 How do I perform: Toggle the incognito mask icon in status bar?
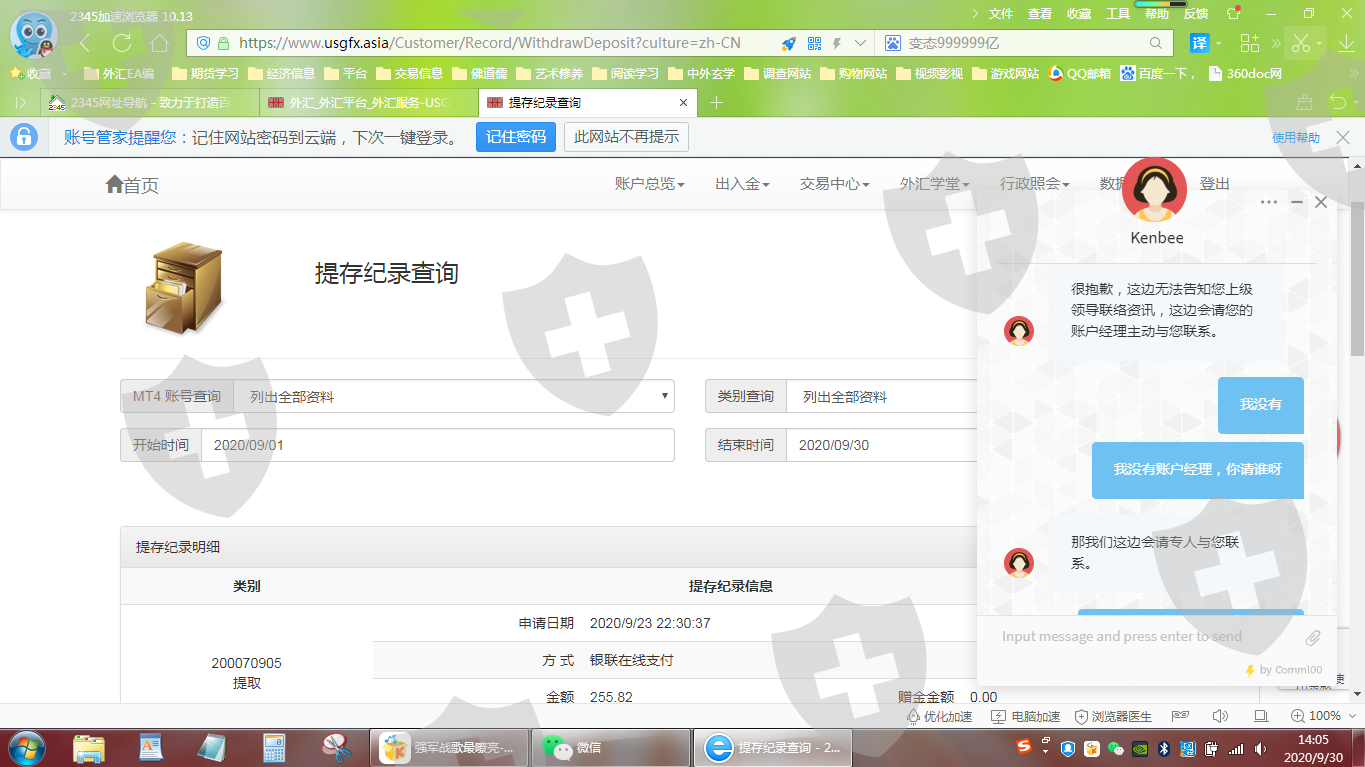click(x=1181, y=717)
